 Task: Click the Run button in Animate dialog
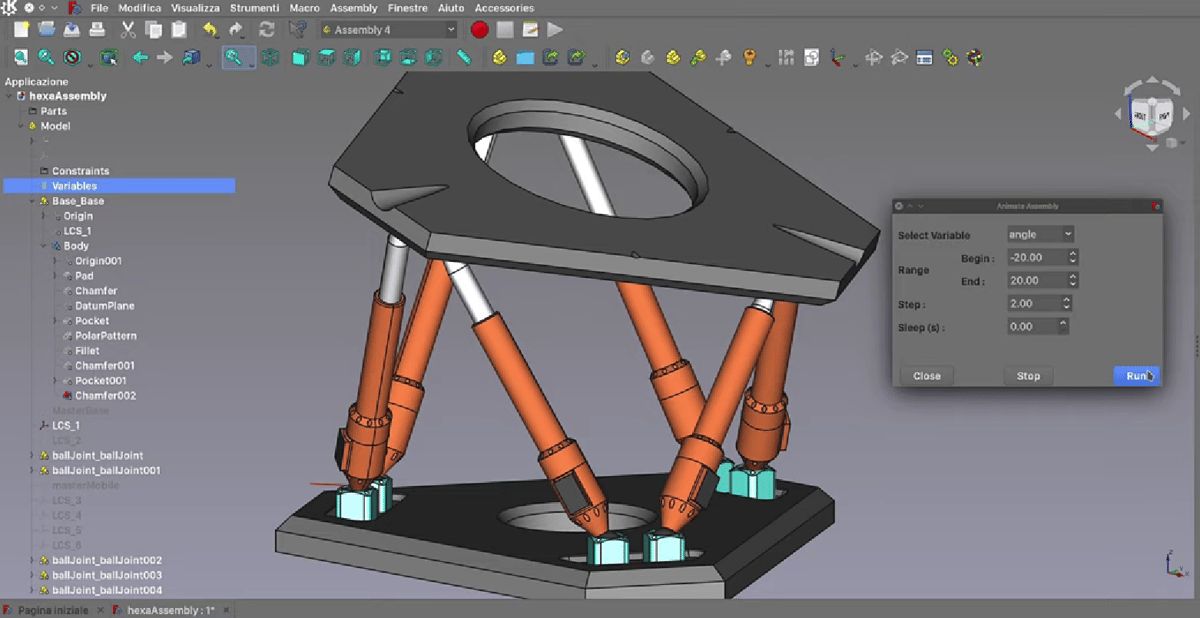tap(1136, 376)
